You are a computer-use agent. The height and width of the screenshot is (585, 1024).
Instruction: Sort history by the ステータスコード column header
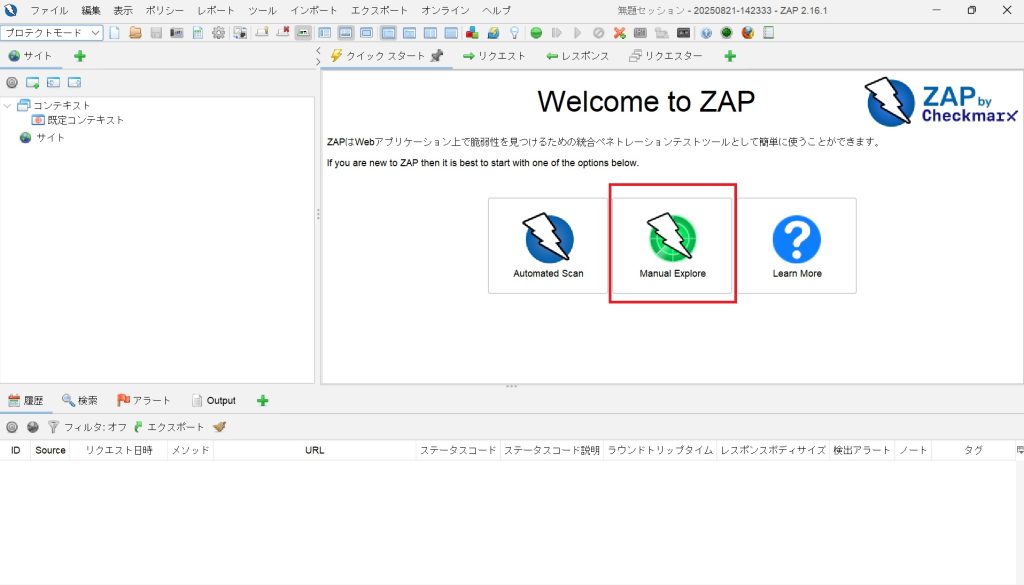(458, 451)
